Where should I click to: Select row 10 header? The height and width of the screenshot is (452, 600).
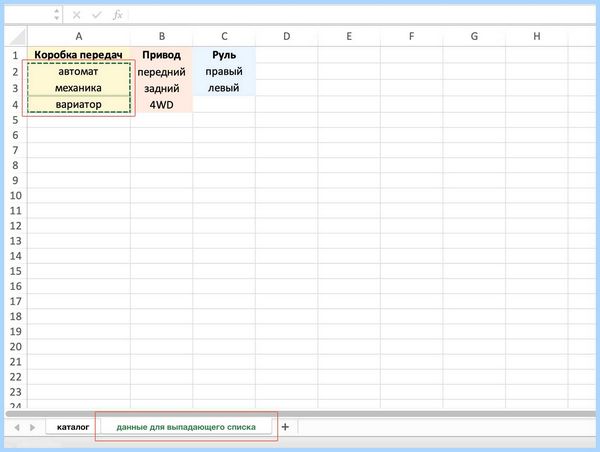point(15,196)
